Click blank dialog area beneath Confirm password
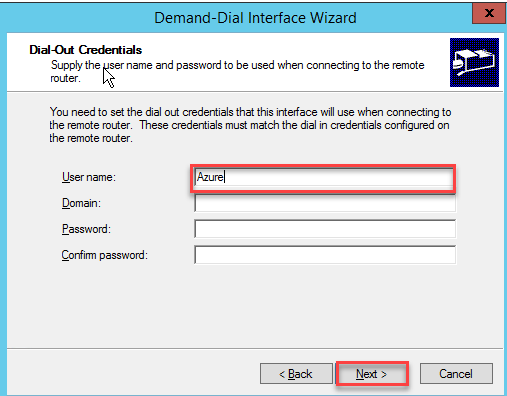The height and width of the screenshot is (396, 507). click(x=255, y=305)
